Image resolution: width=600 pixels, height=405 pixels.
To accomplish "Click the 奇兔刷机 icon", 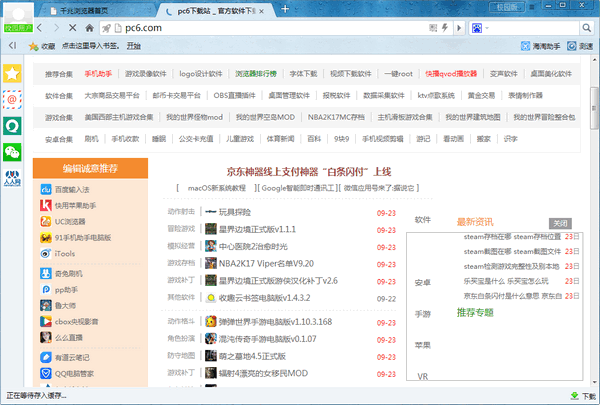I will tap(46, 274).
